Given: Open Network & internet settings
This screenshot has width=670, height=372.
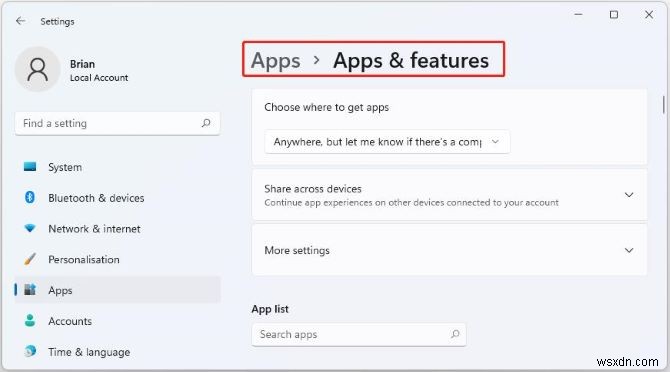Looking at the screenshot, I should (118, 228).
